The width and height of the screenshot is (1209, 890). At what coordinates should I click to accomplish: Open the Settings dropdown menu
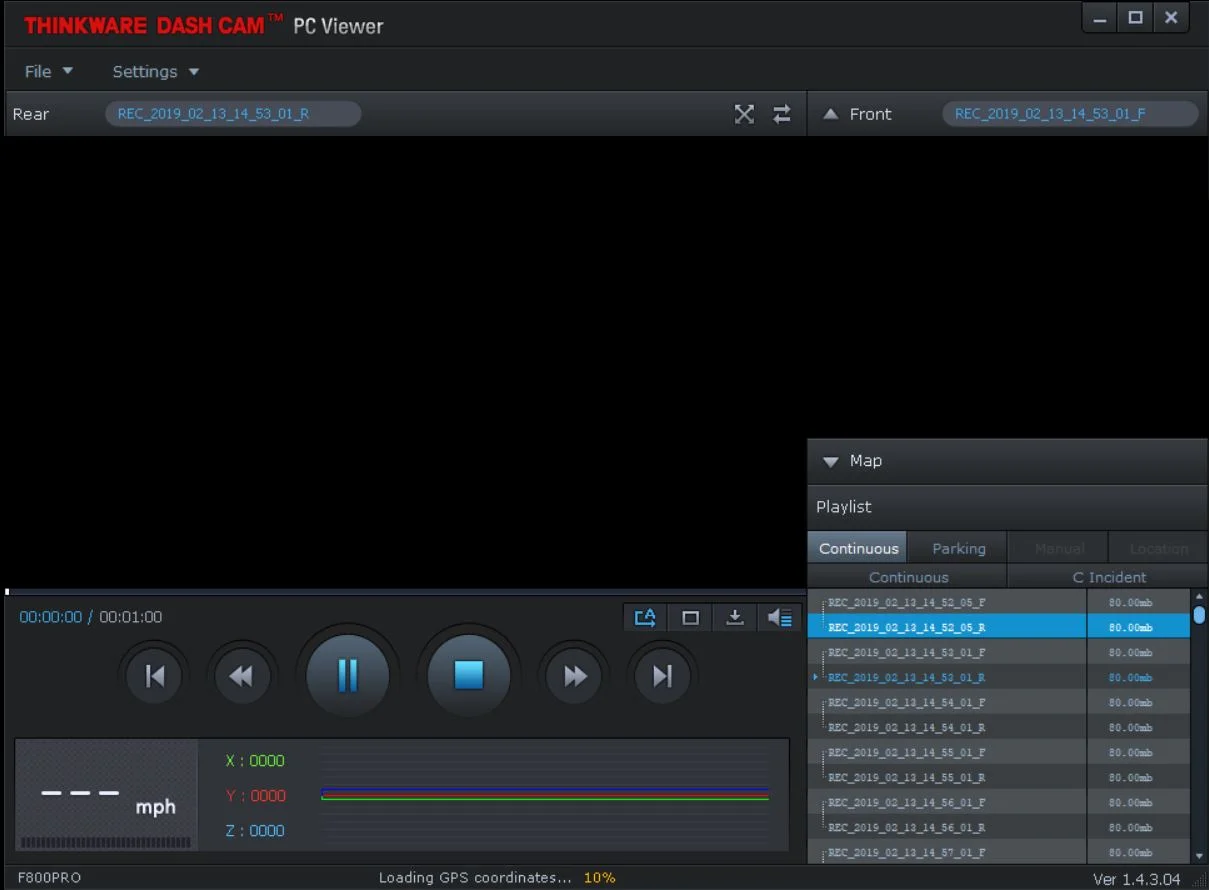[x=155, y=71]
